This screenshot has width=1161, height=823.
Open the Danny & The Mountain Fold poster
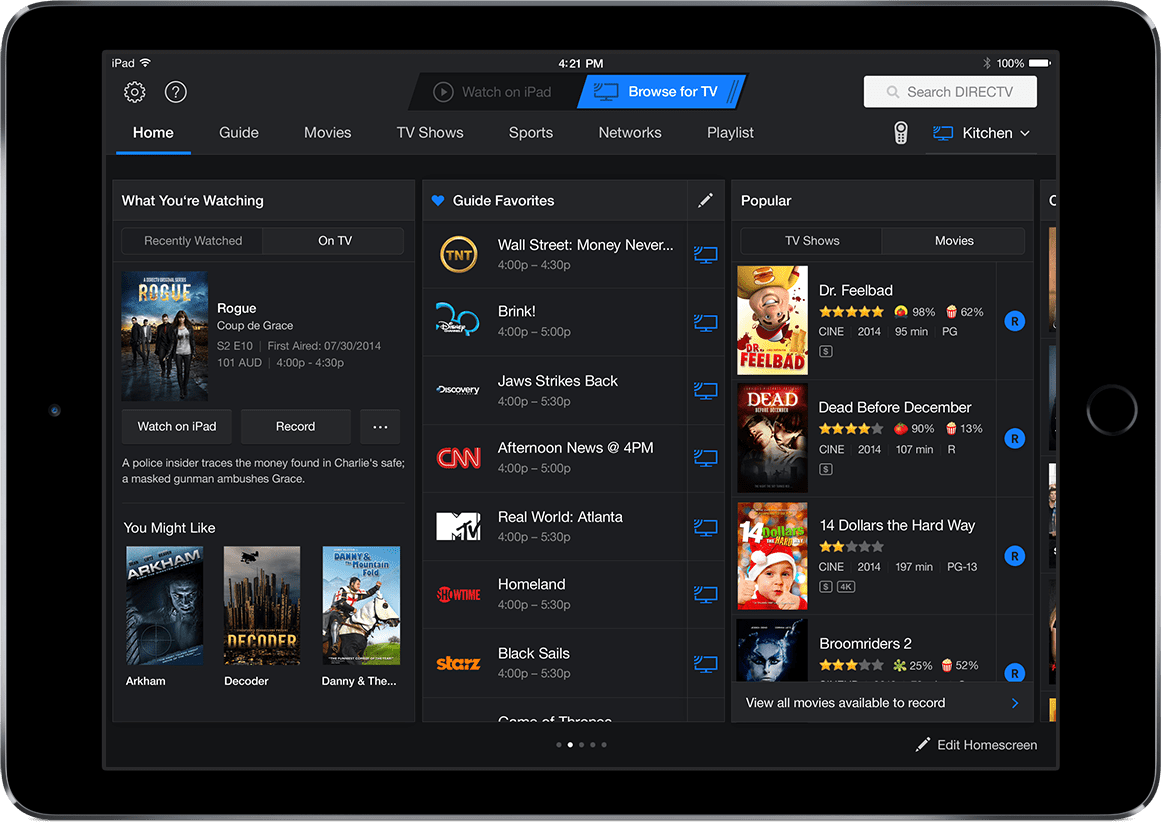coord(361,605)
